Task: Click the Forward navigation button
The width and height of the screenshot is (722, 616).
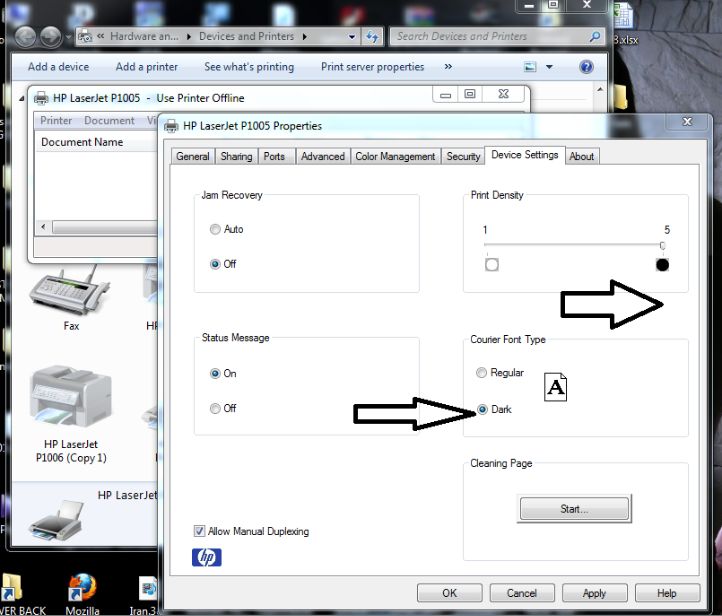Action: [x=51, y=37]
